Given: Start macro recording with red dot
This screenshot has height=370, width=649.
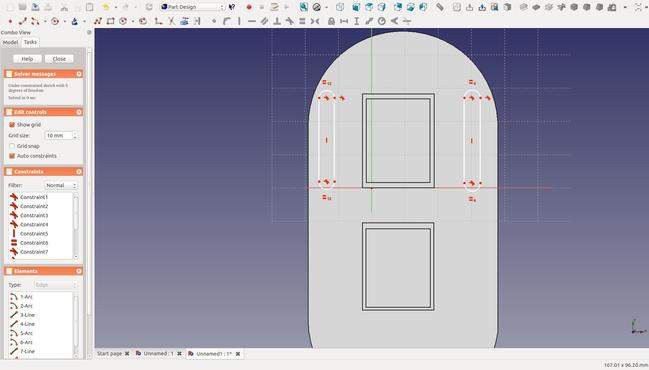Looking at the screenshot, I should 249,7.
